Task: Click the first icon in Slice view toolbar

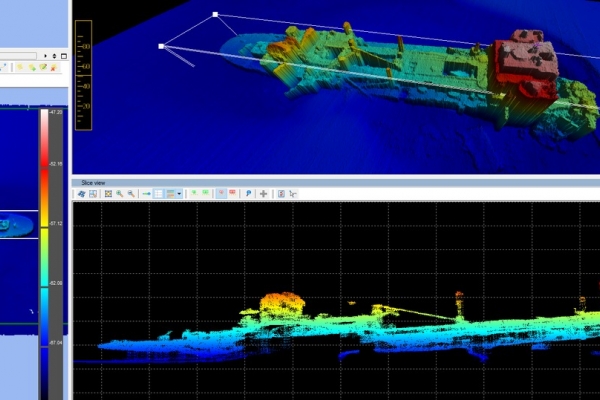Action: tap(82, 193)
